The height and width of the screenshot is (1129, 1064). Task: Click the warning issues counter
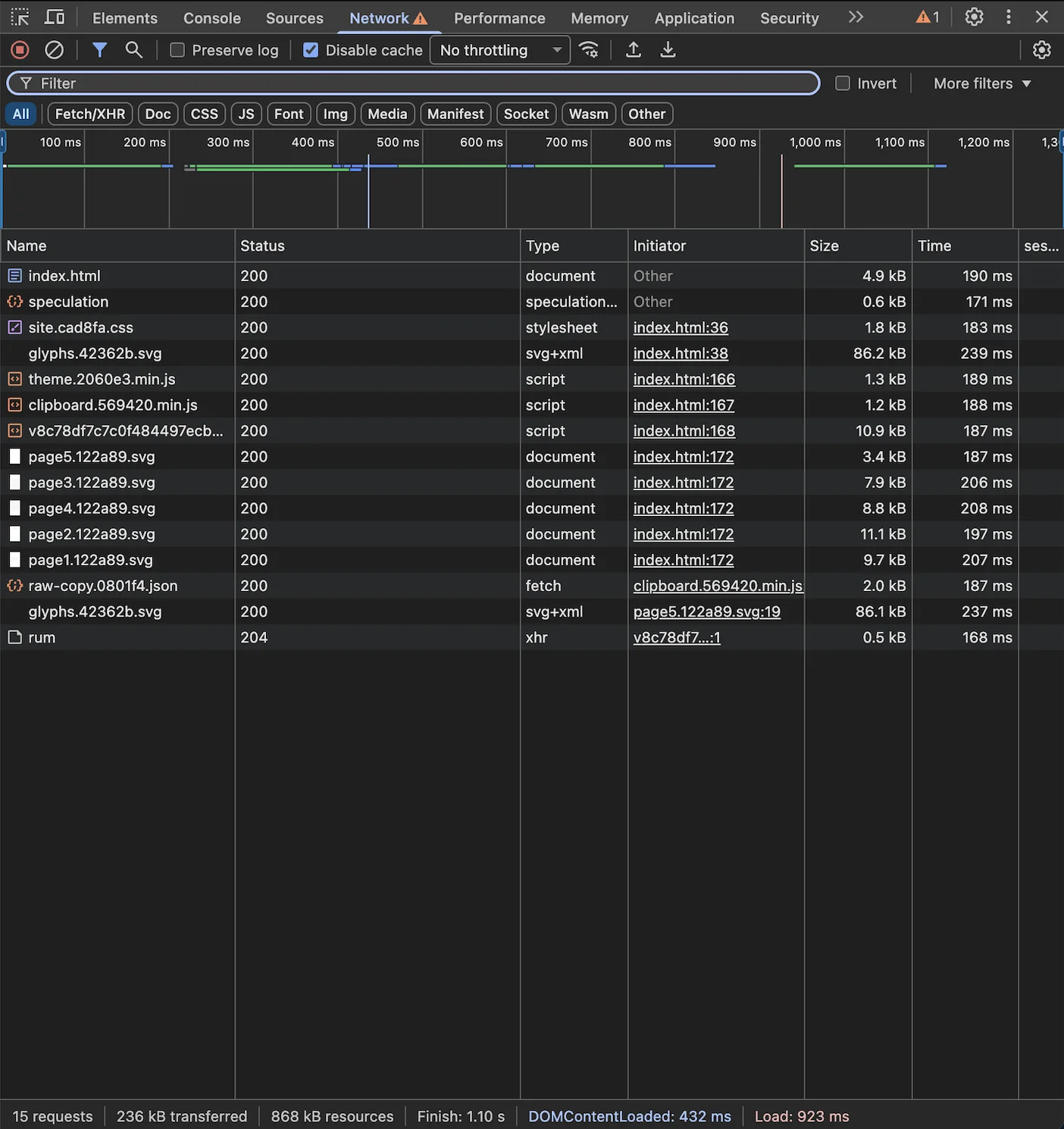tap(928, 17)
